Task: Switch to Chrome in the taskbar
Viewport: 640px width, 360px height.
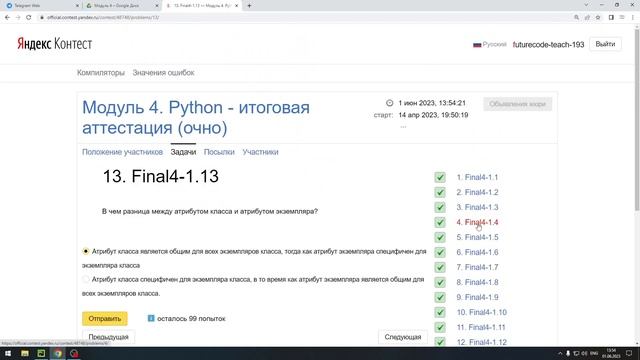Action: click(58, 353)
